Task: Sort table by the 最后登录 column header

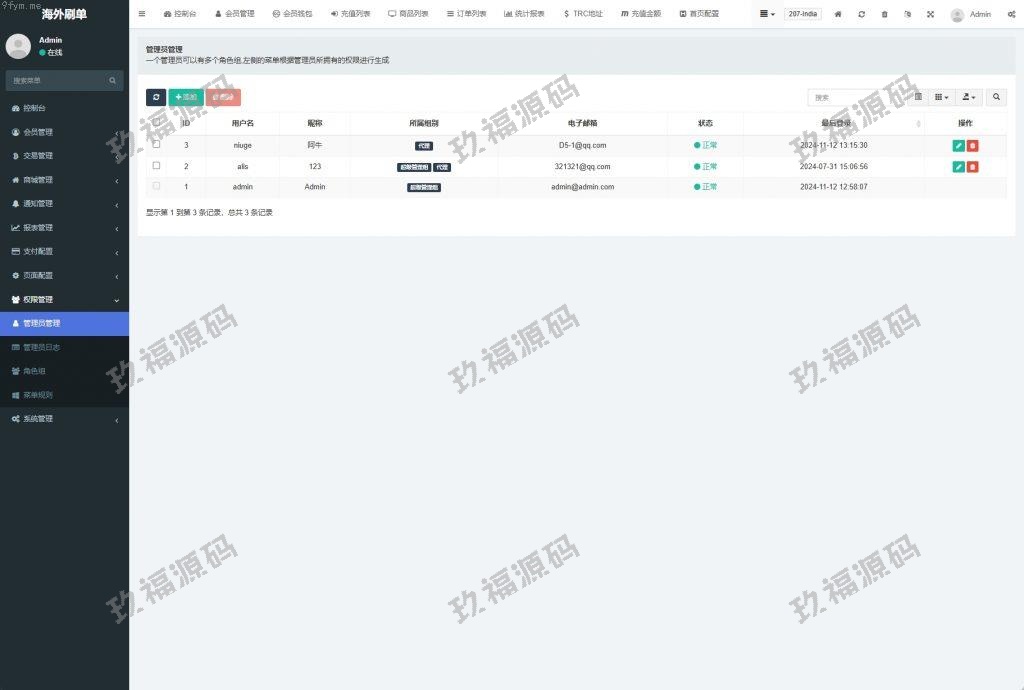Action: coord(836,123)
